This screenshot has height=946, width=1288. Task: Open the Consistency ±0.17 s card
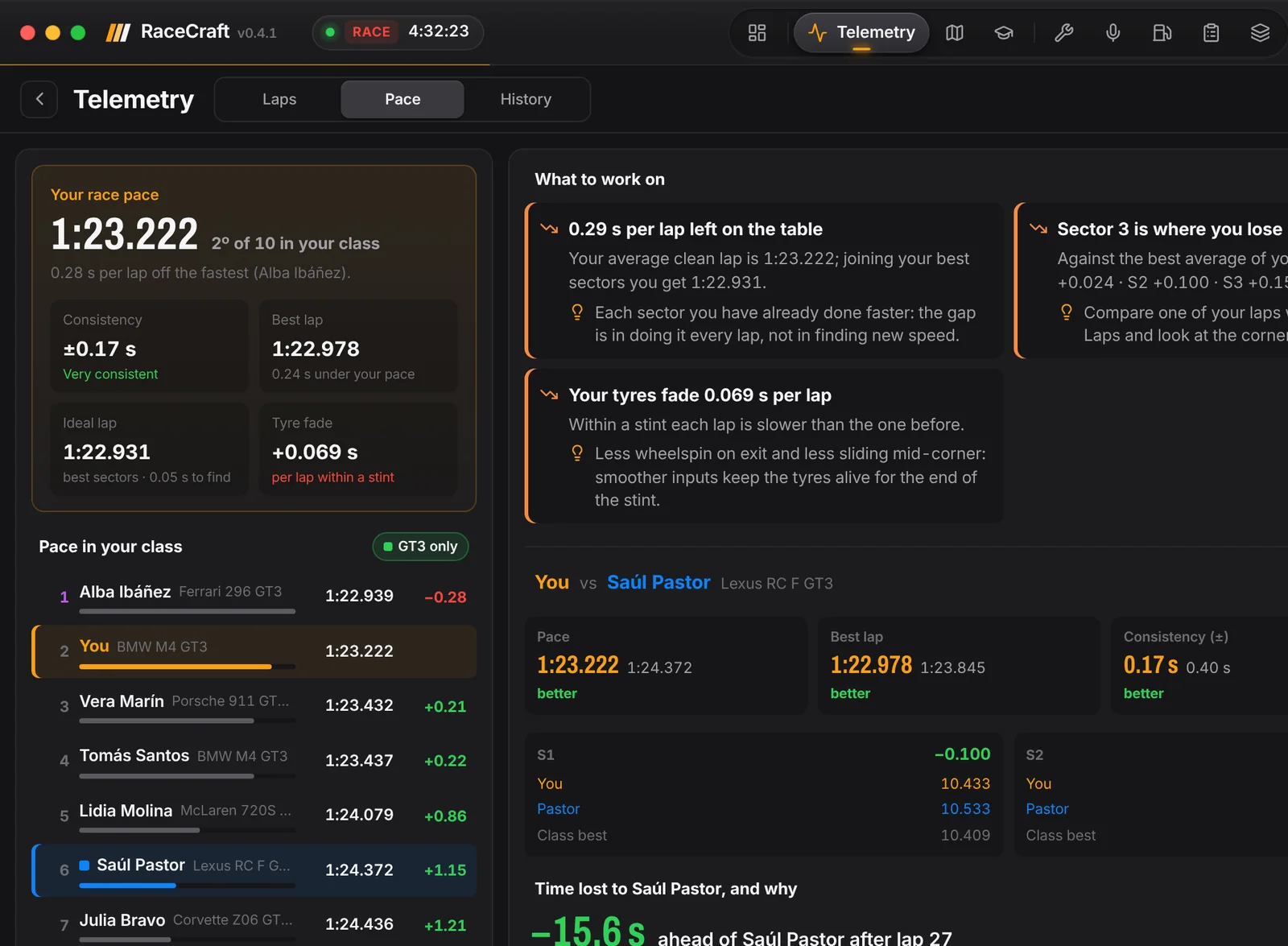pos(150,346)
